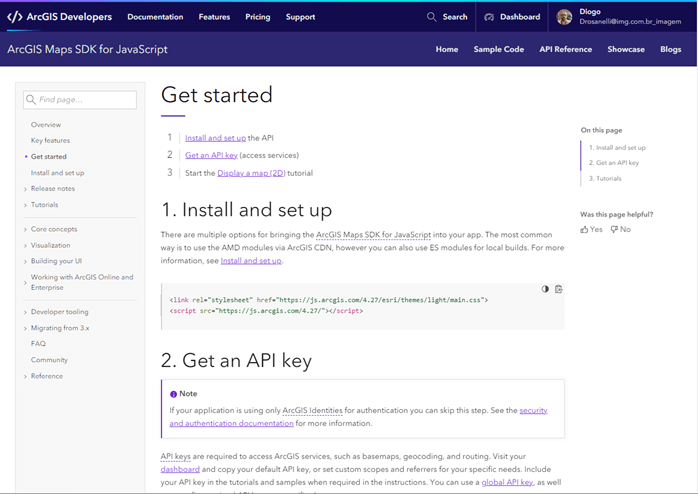Copy code with the clipboard icon
698x494 pixels.
(558, 289)
